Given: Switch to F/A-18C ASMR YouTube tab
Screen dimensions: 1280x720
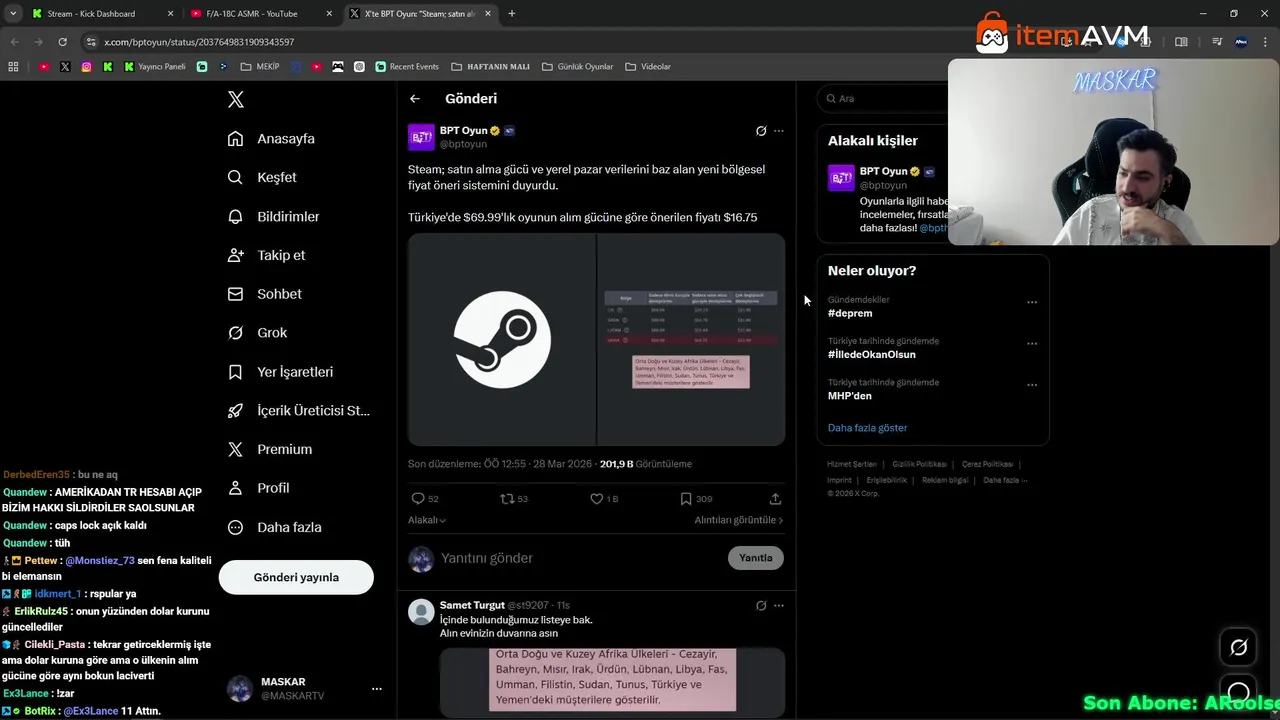Looking at the screenshot, I should [262, 14].
